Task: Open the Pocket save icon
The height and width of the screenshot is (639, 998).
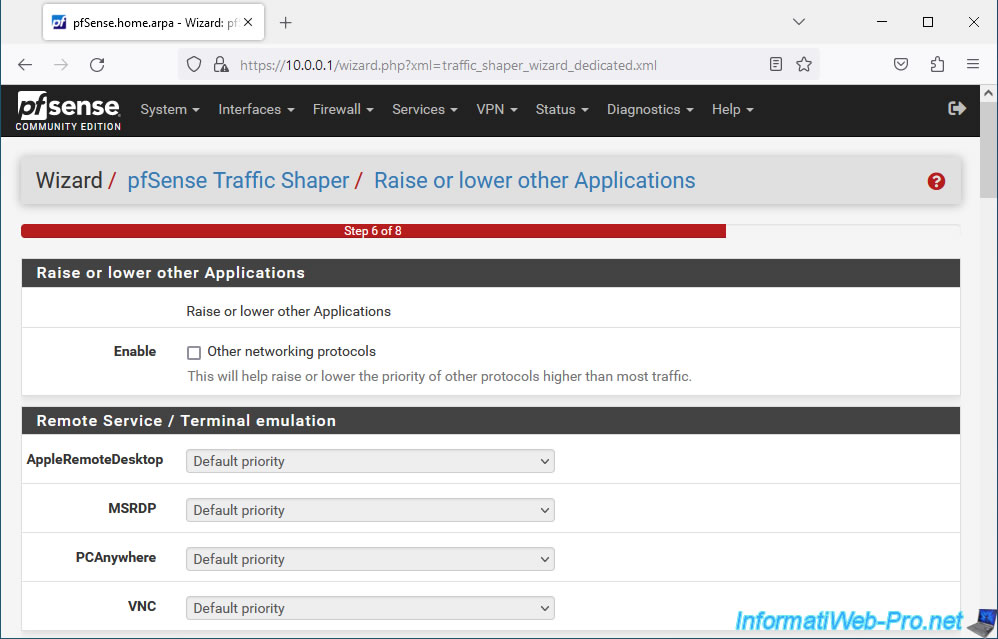Action: click(901, 64)
